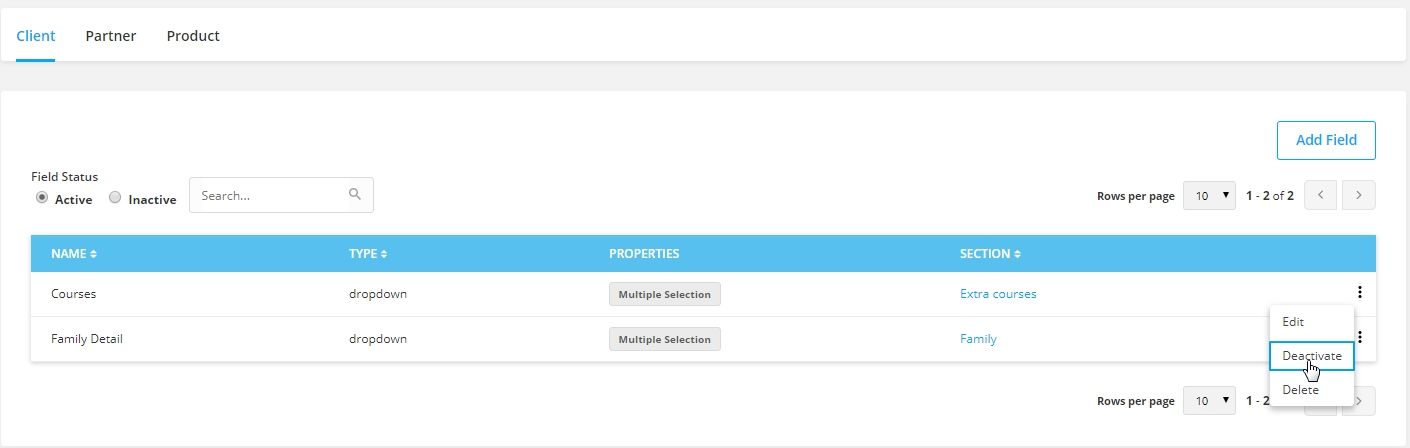Sort the table by TYPE column
Screen dimensions: 1410x448
click(x=368, y=254)
